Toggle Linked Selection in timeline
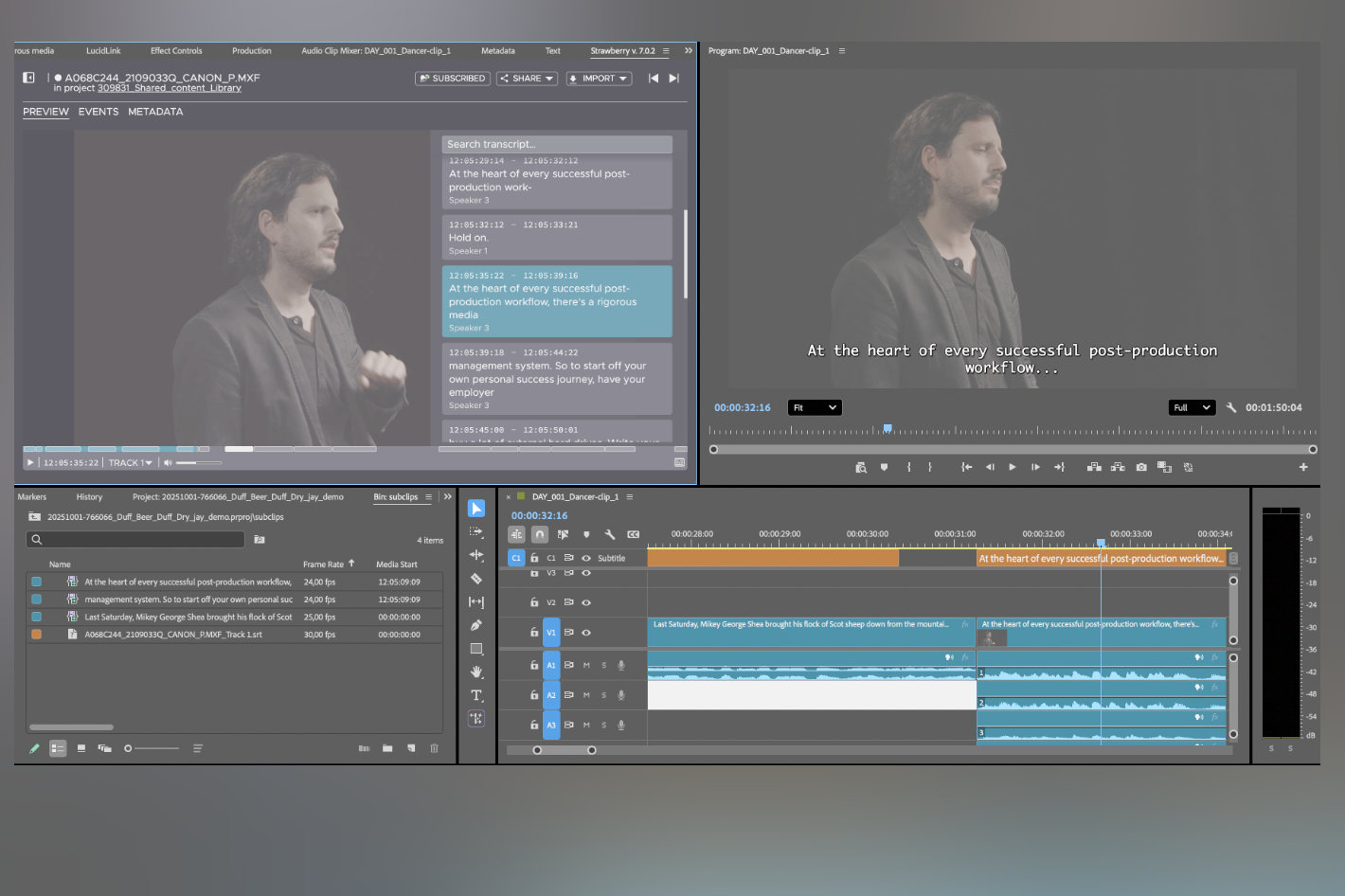Screen dimensions: 1345x896 563,534
